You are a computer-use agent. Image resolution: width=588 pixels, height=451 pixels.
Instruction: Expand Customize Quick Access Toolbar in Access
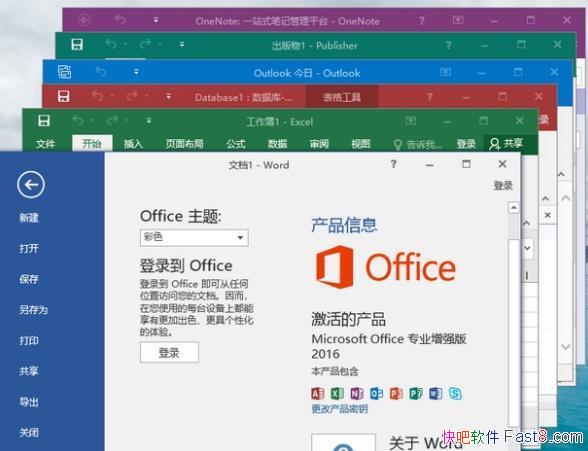(168, 96)
